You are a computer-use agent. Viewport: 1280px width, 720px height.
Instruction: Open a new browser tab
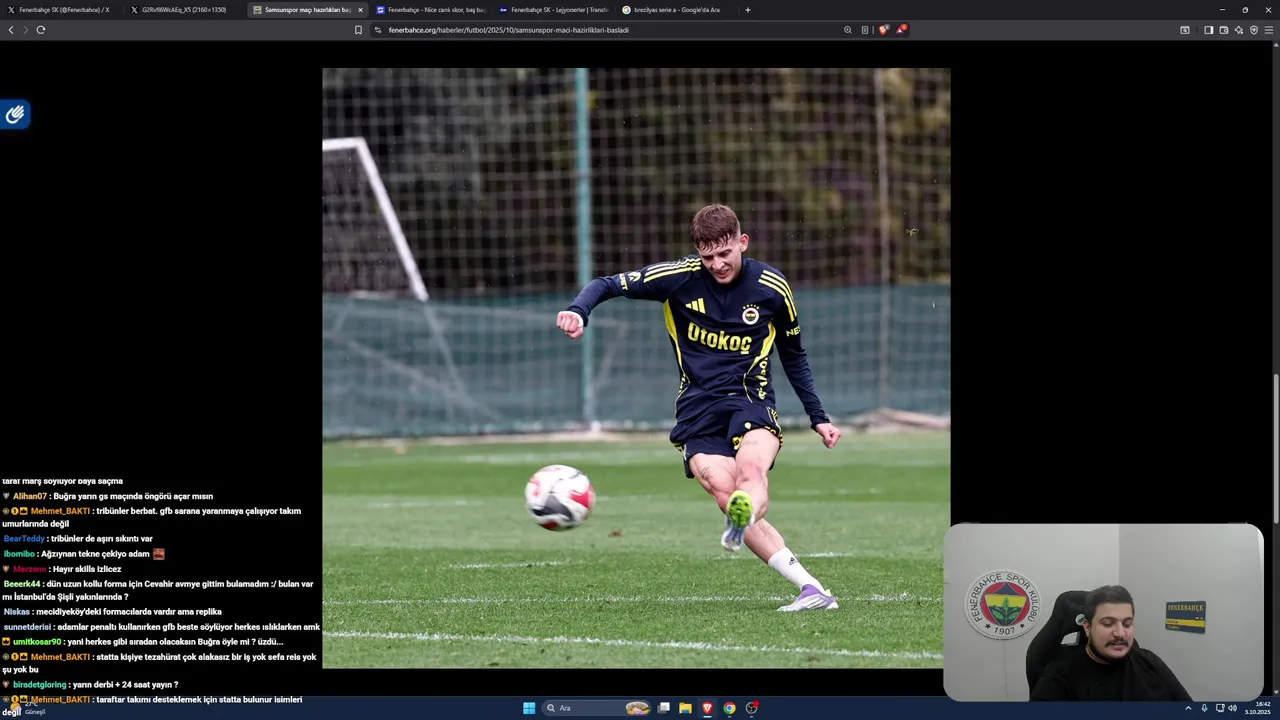point(747,10)
